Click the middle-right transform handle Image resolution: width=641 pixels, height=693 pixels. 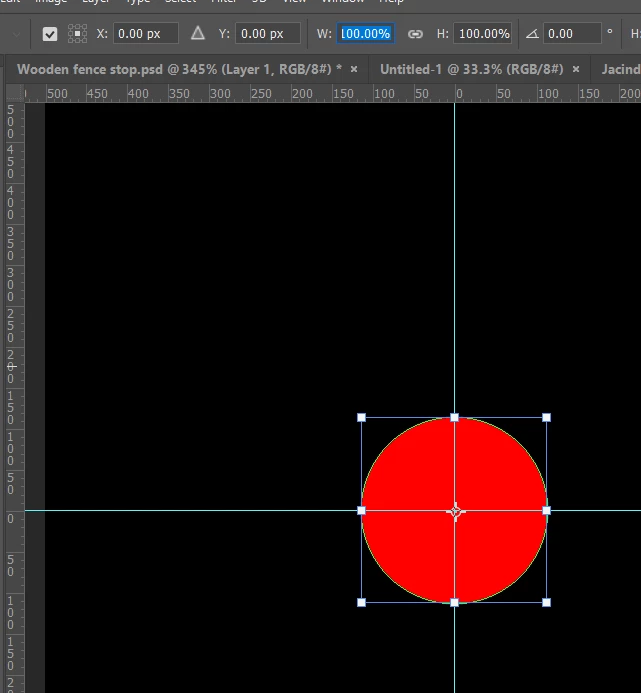pyautogui.click(x=546, y=510)
